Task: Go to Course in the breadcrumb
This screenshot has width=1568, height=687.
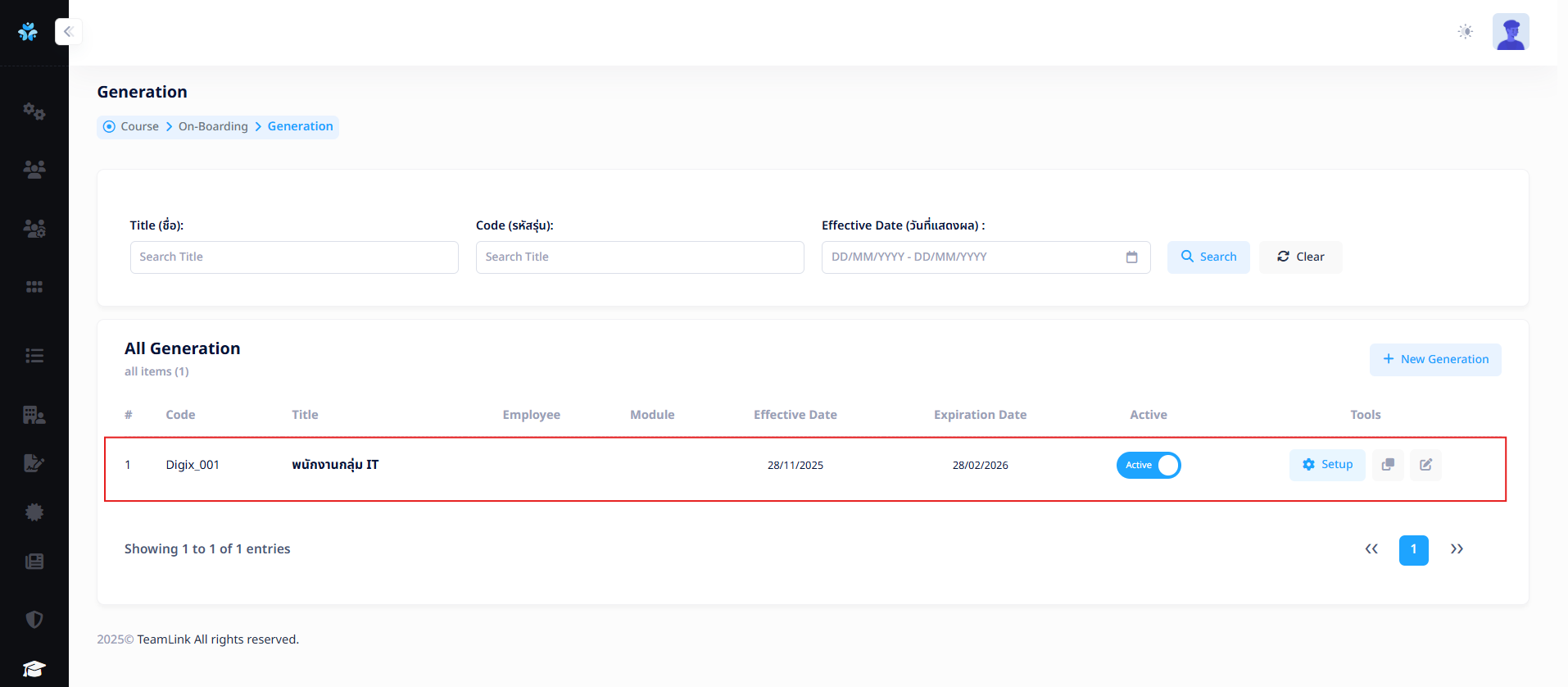Action: [139, 126]
